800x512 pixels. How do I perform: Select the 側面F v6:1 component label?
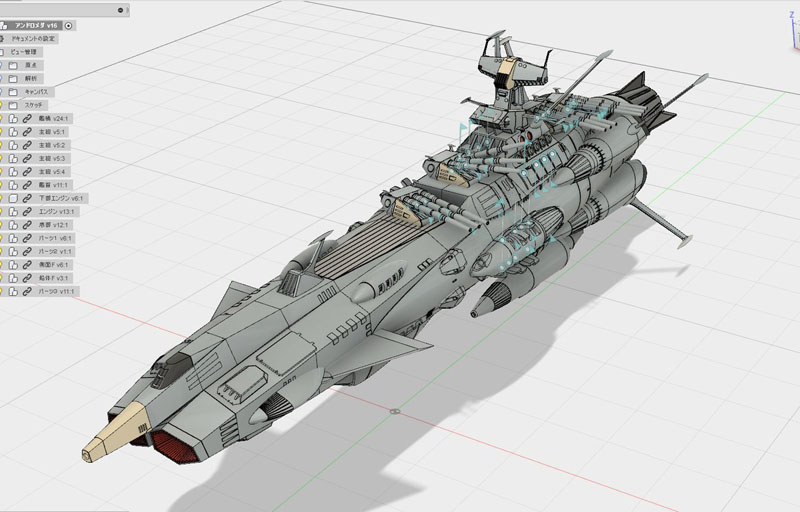[54, 265]
